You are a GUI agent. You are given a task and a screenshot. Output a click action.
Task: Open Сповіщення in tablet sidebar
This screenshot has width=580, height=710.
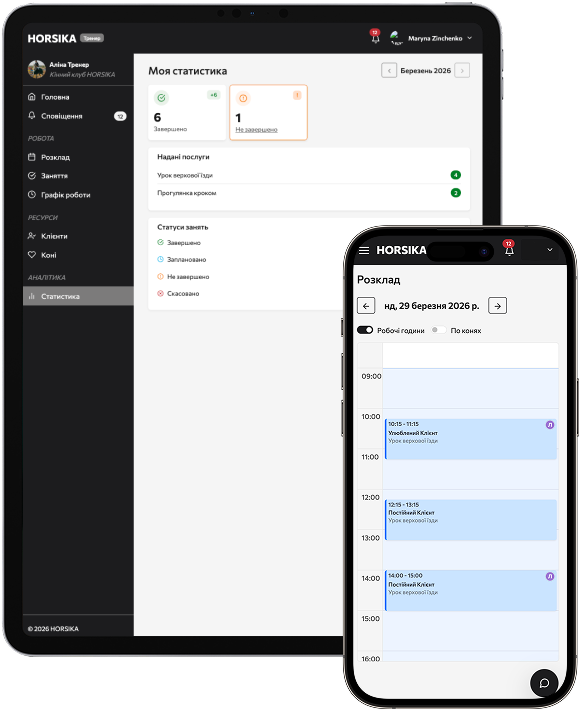pyautogui.click(x=78, y=116)
